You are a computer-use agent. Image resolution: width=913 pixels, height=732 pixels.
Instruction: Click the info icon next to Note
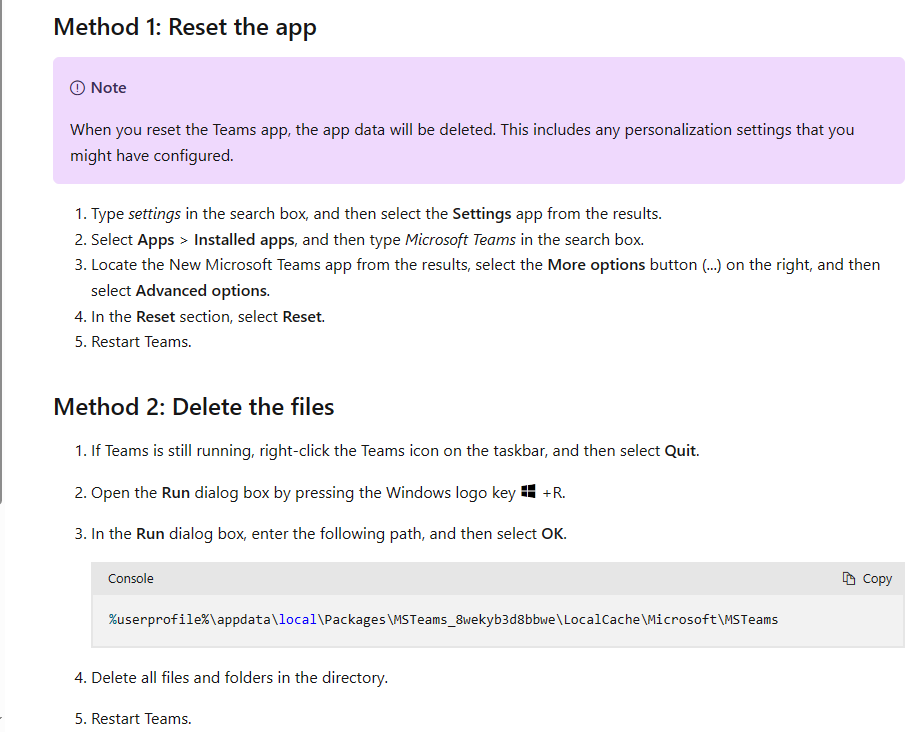tap(77, 88)
